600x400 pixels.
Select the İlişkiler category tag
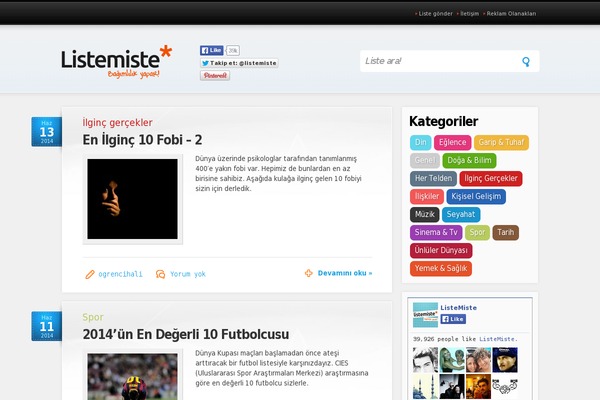pyautogui.click(x=427, y=196)
